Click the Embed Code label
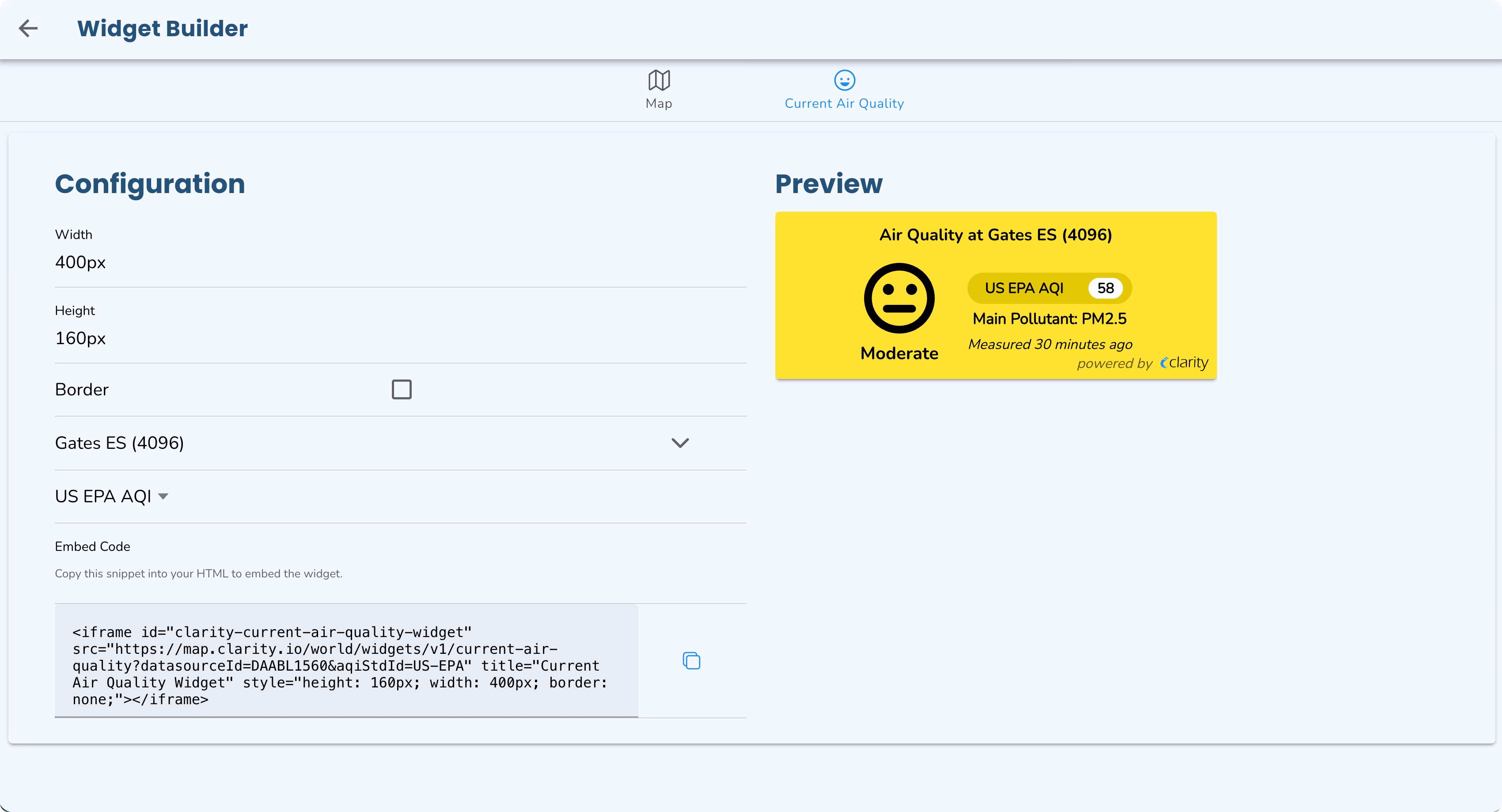Screen dimensions: 1502x812 (x=92, y=546)
